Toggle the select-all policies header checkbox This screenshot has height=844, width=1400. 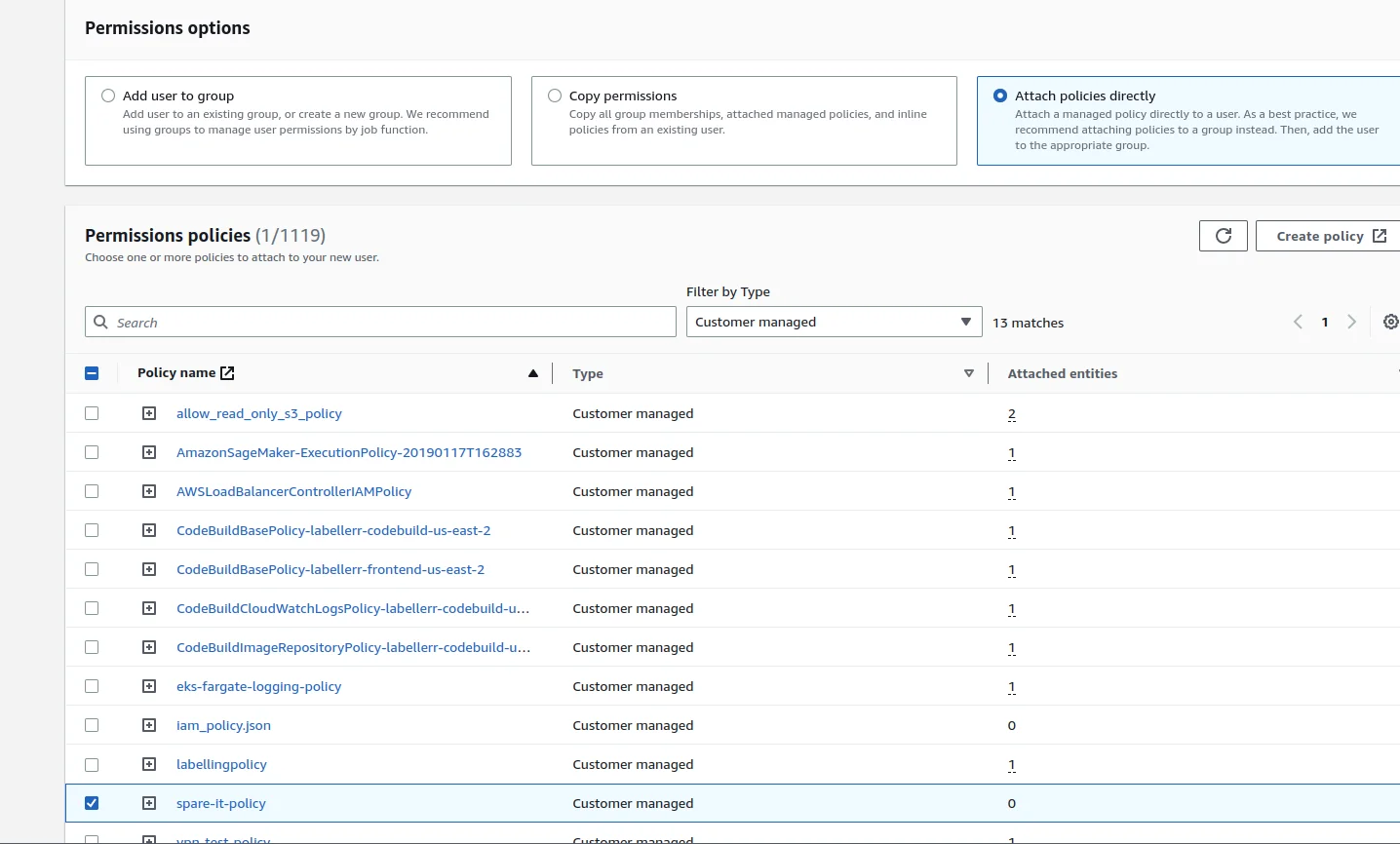pyautogui.click(x=92, y=373)
